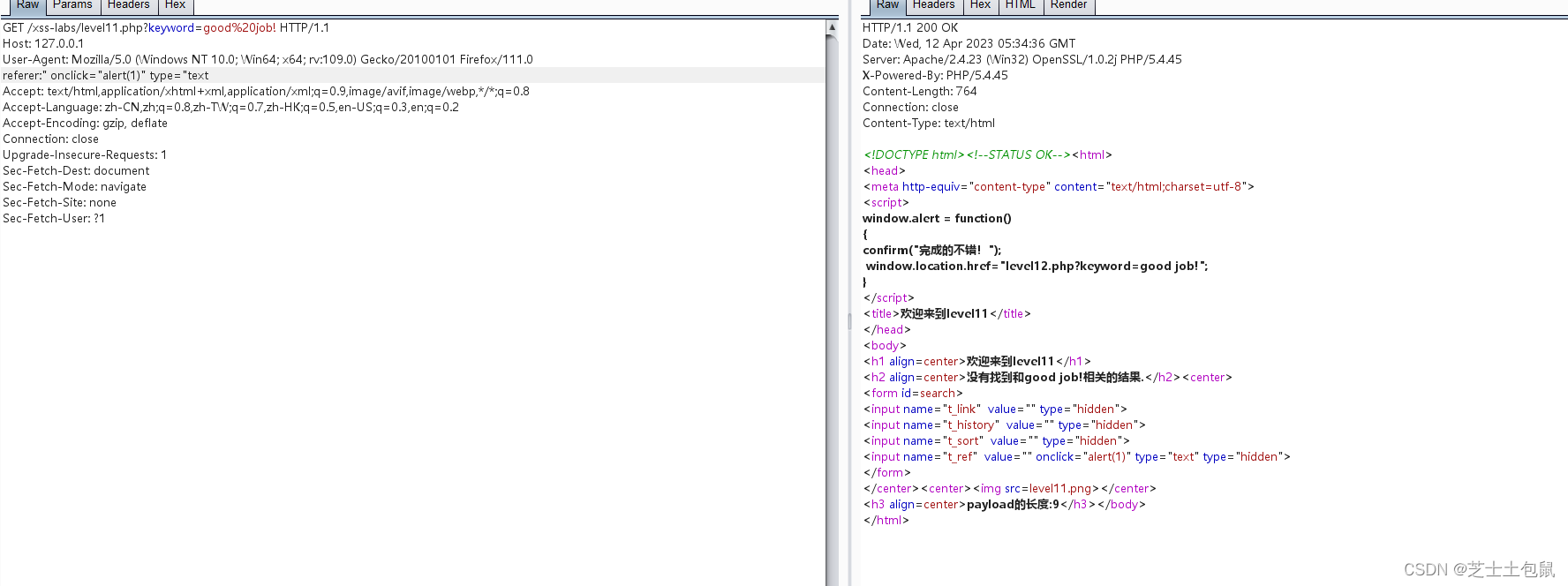Click the User-Agent header line
This screenshot has height=586, width=1568.
(268, 59)
